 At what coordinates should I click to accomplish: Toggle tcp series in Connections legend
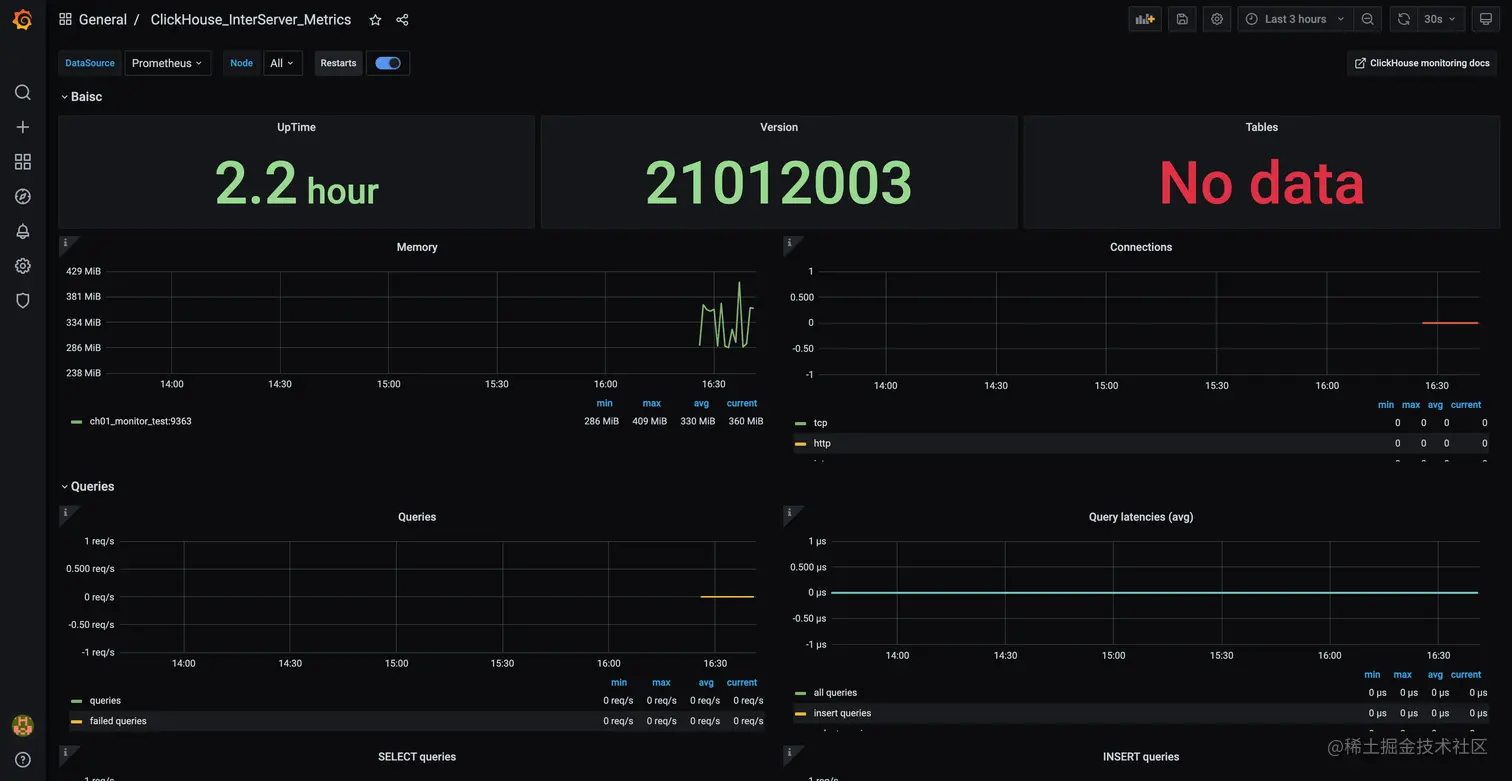[x=820, y=423]
